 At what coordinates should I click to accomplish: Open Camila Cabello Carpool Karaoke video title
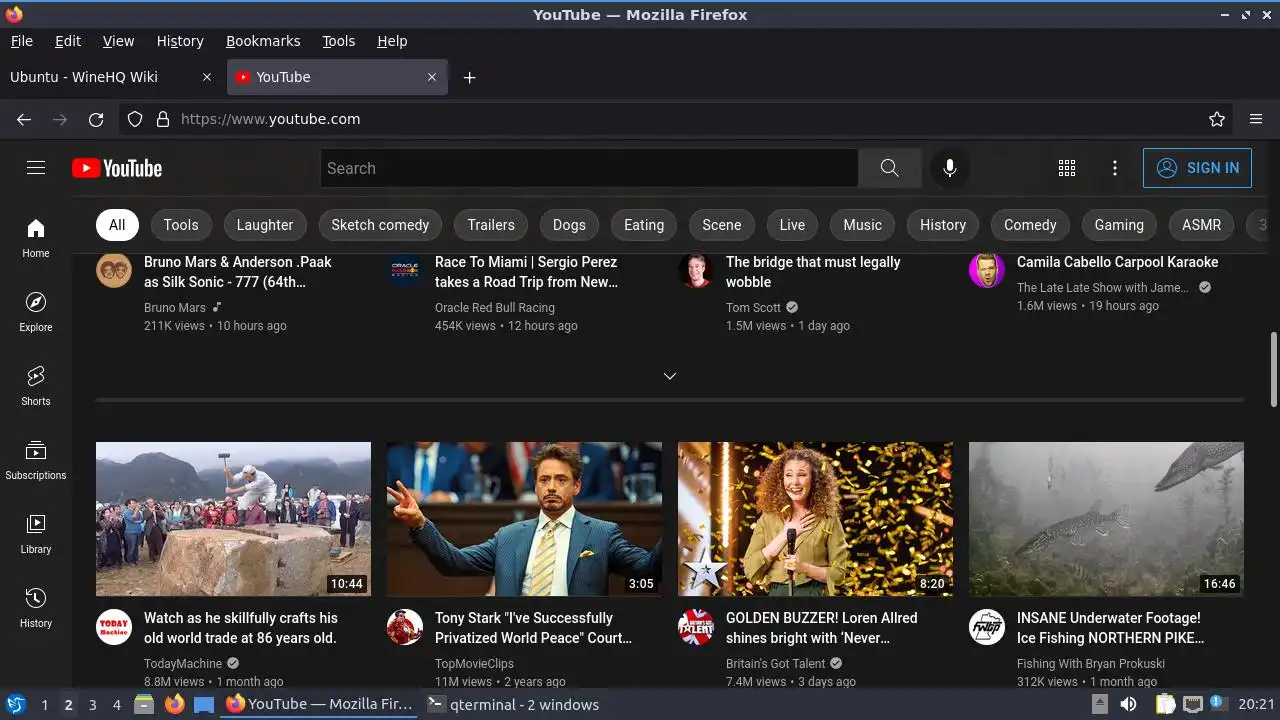[x=1117, y=262]
